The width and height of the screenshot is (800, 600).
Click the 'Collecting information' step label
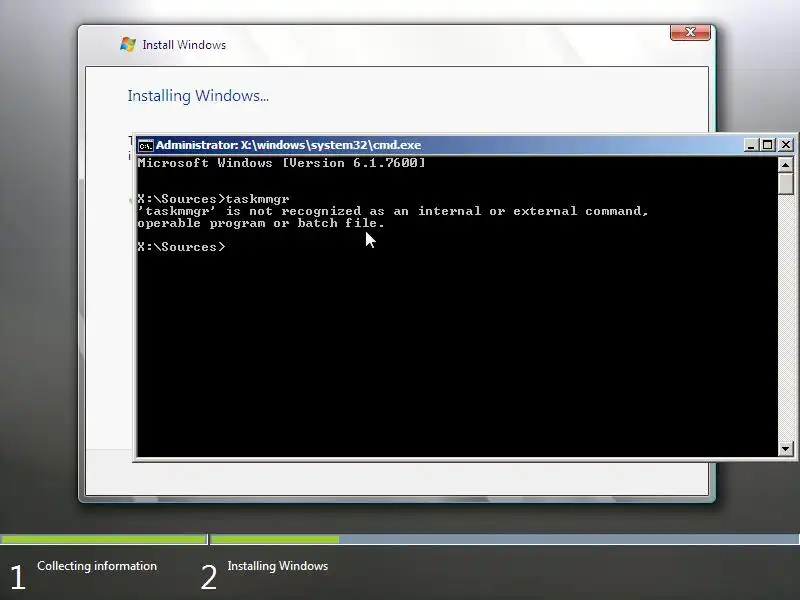click(97, 566)
